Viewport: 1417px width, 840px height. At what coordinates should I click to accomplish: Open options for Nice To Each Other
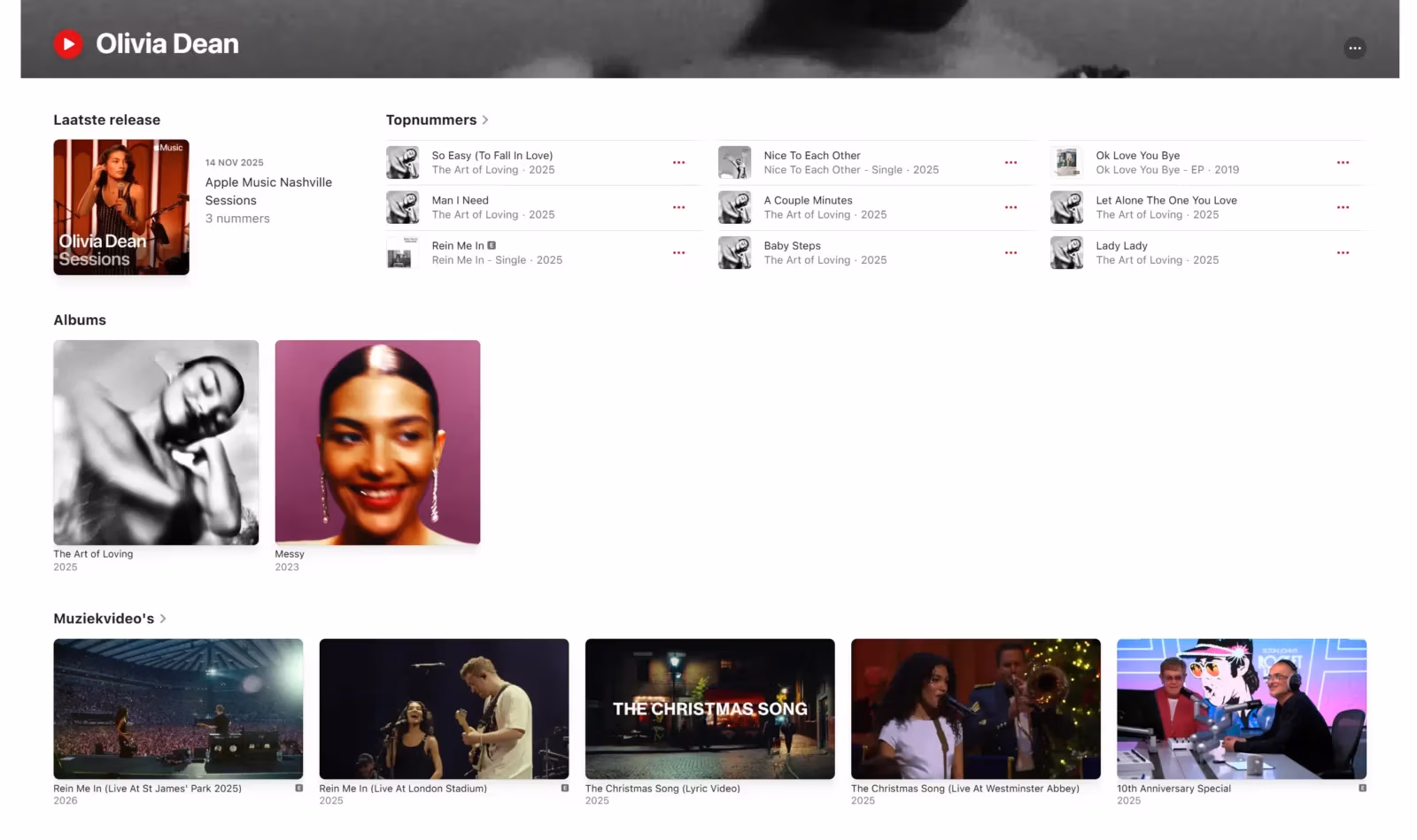tap(1010, 162)
